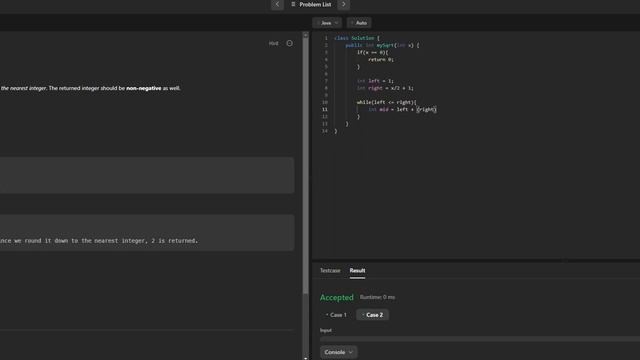Click code line 'int left = 1;'

click(x=375, y=81)
